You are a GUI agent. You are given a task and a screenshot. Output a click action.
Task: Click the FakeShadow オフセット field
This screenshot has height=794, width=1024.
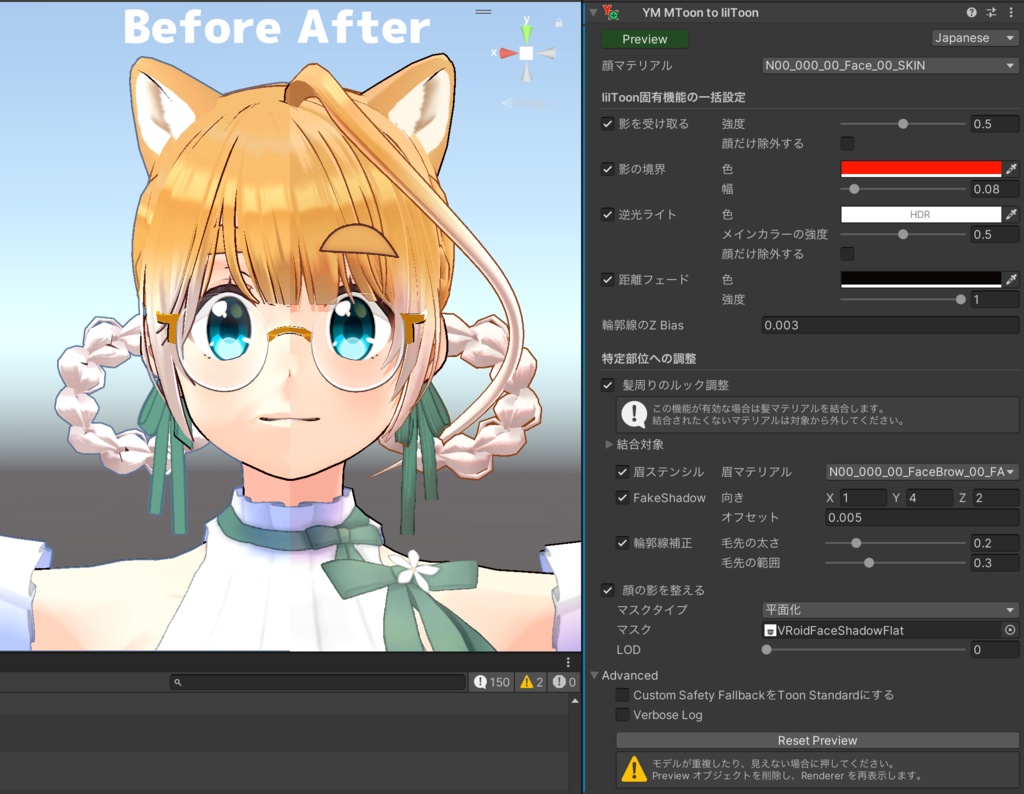pos(921,517)
